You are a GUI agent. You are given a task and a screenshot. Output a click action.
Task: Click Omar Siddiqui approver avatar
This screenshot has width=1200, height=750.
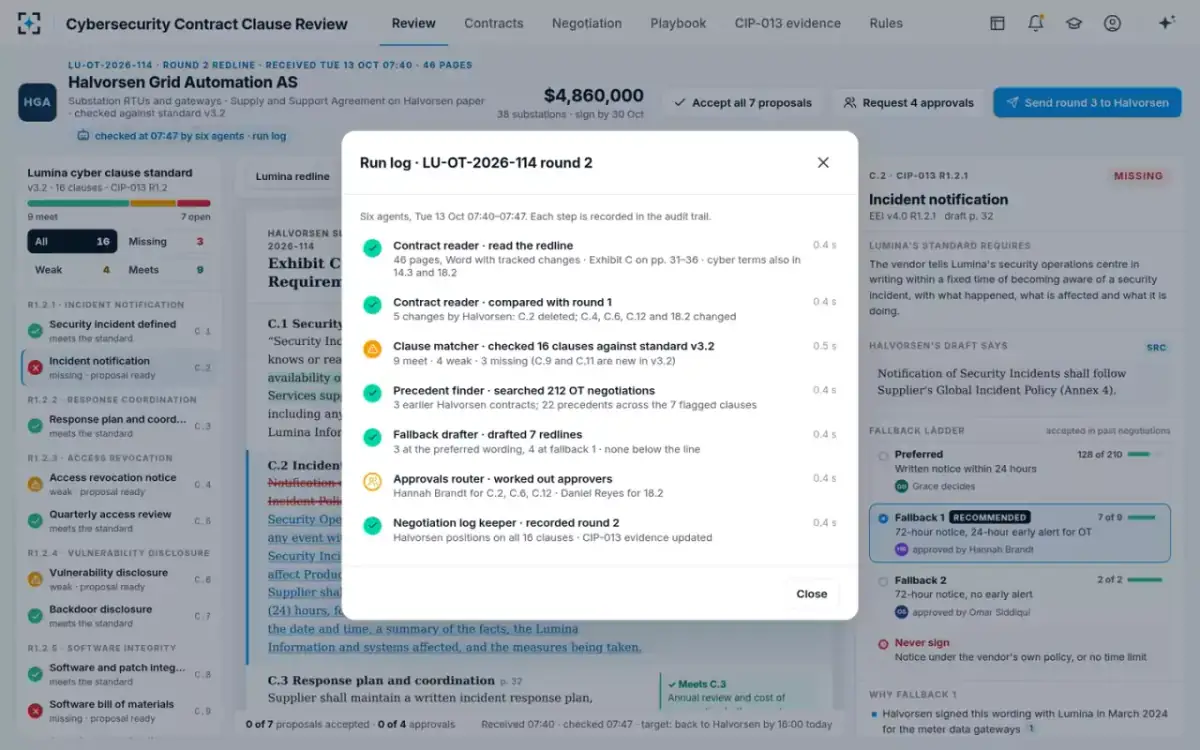[901, 612]
